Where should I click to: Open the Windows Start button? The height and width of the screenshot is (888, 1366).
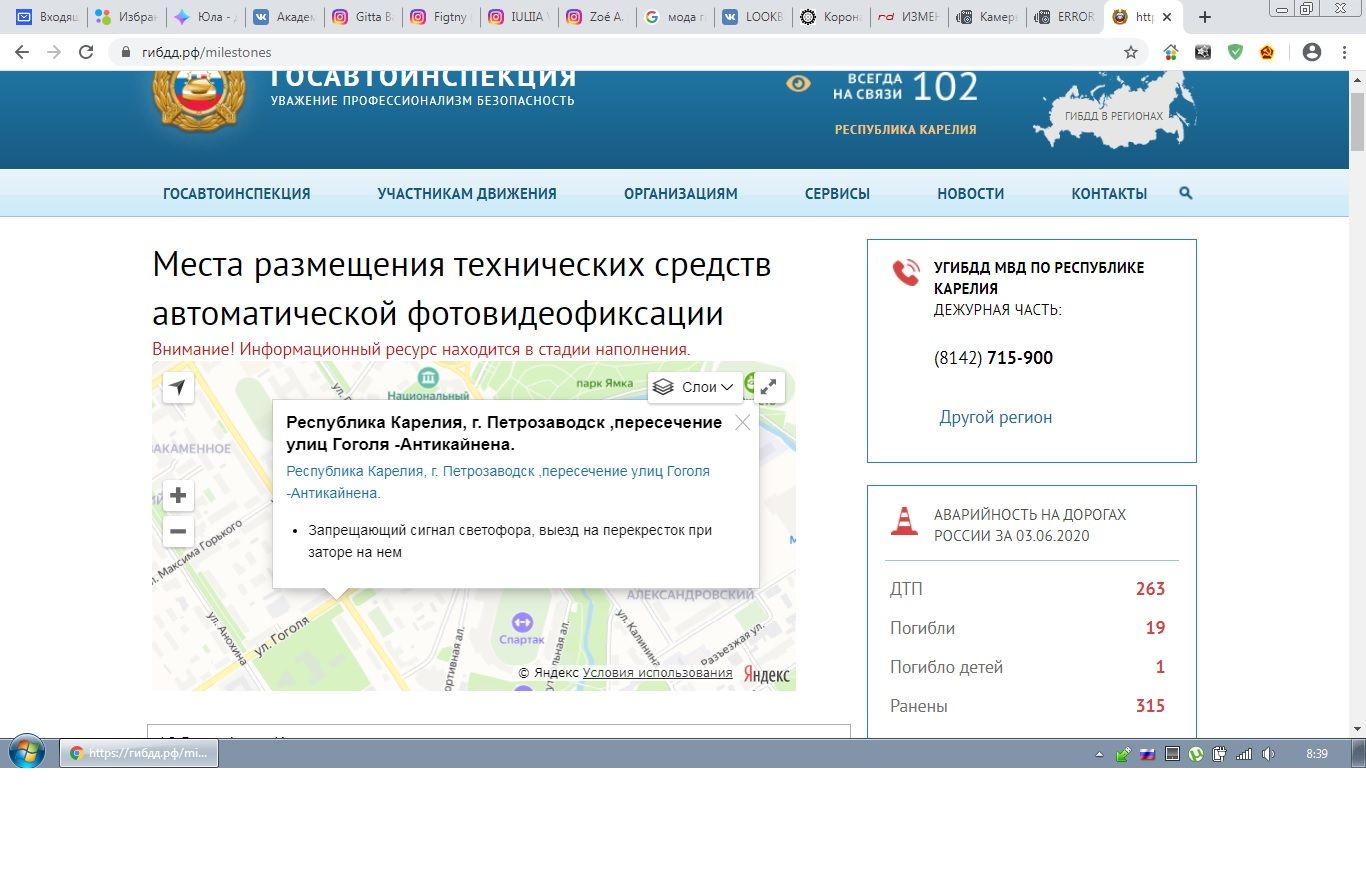click(26, 753)
